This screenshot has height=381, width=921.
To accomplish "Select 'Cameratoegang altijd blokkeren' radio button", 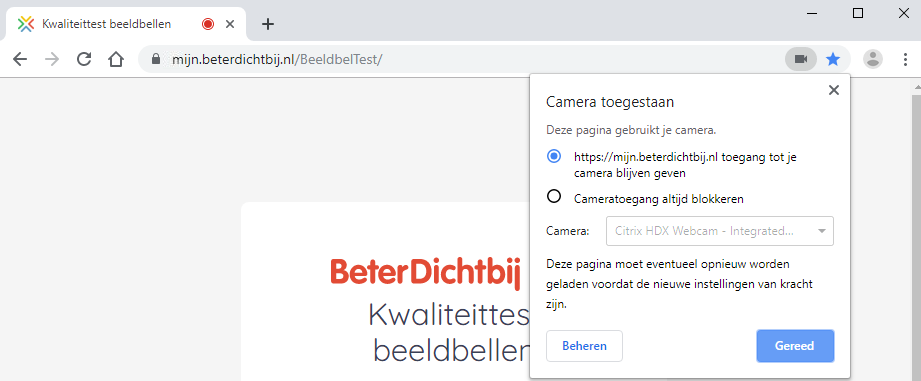I will (x=553, y=196).
